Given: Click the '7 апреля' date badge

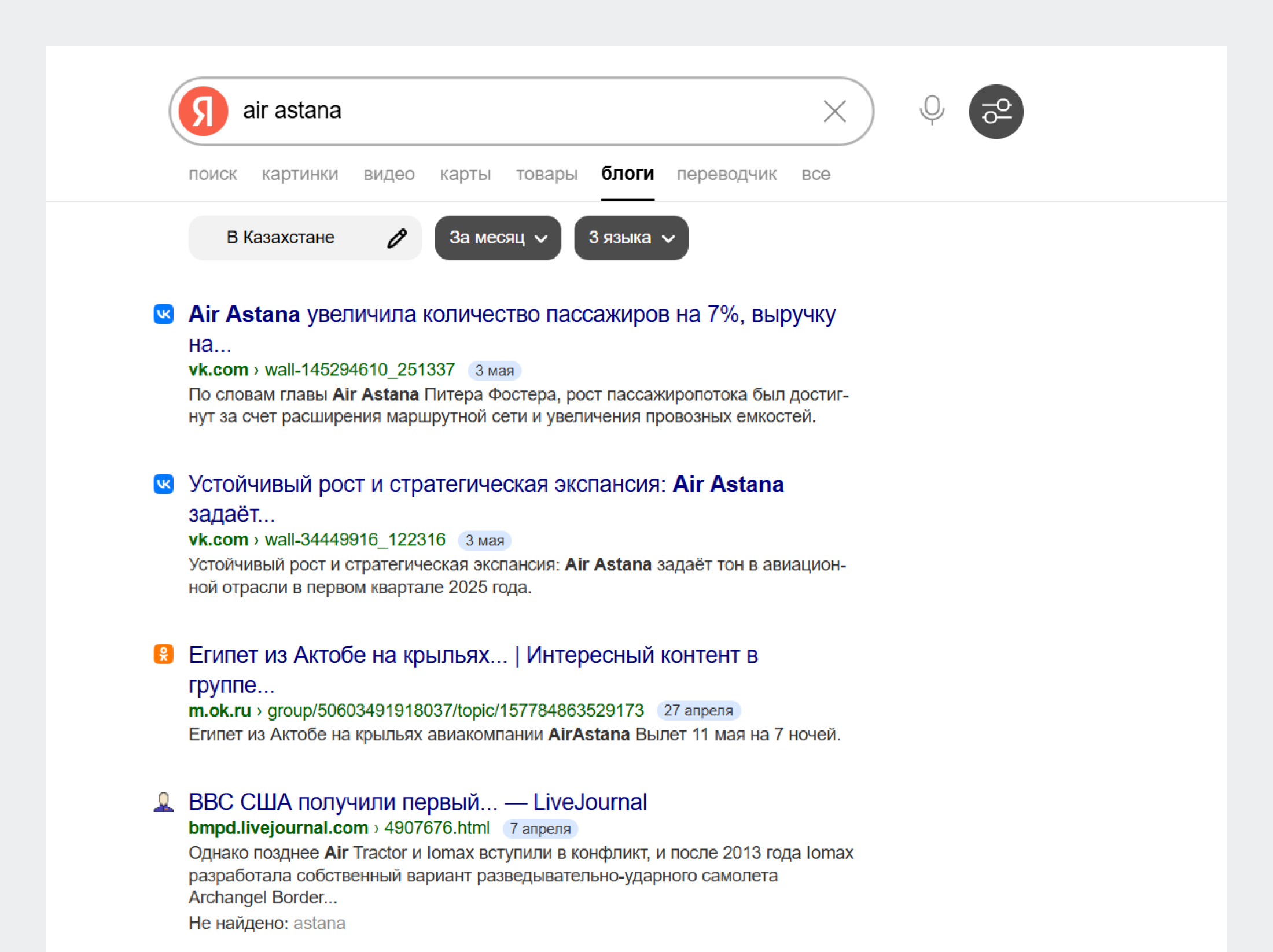Looking at the screenshot, I should coord(540,829).
